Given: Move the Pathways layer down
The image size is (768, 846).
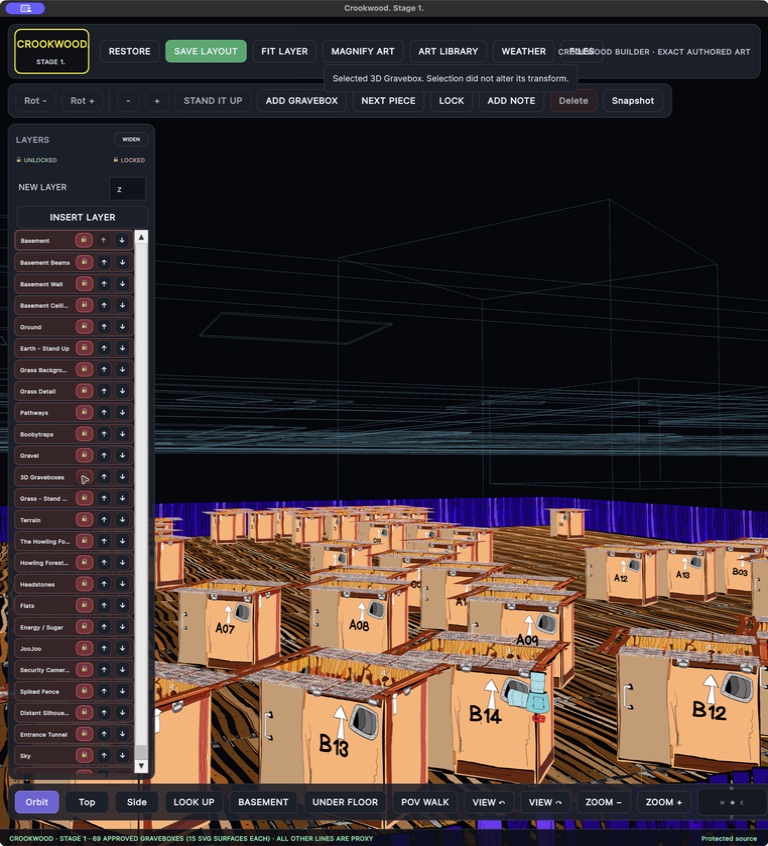Looking at the screenshot, I should click(123, 412).
